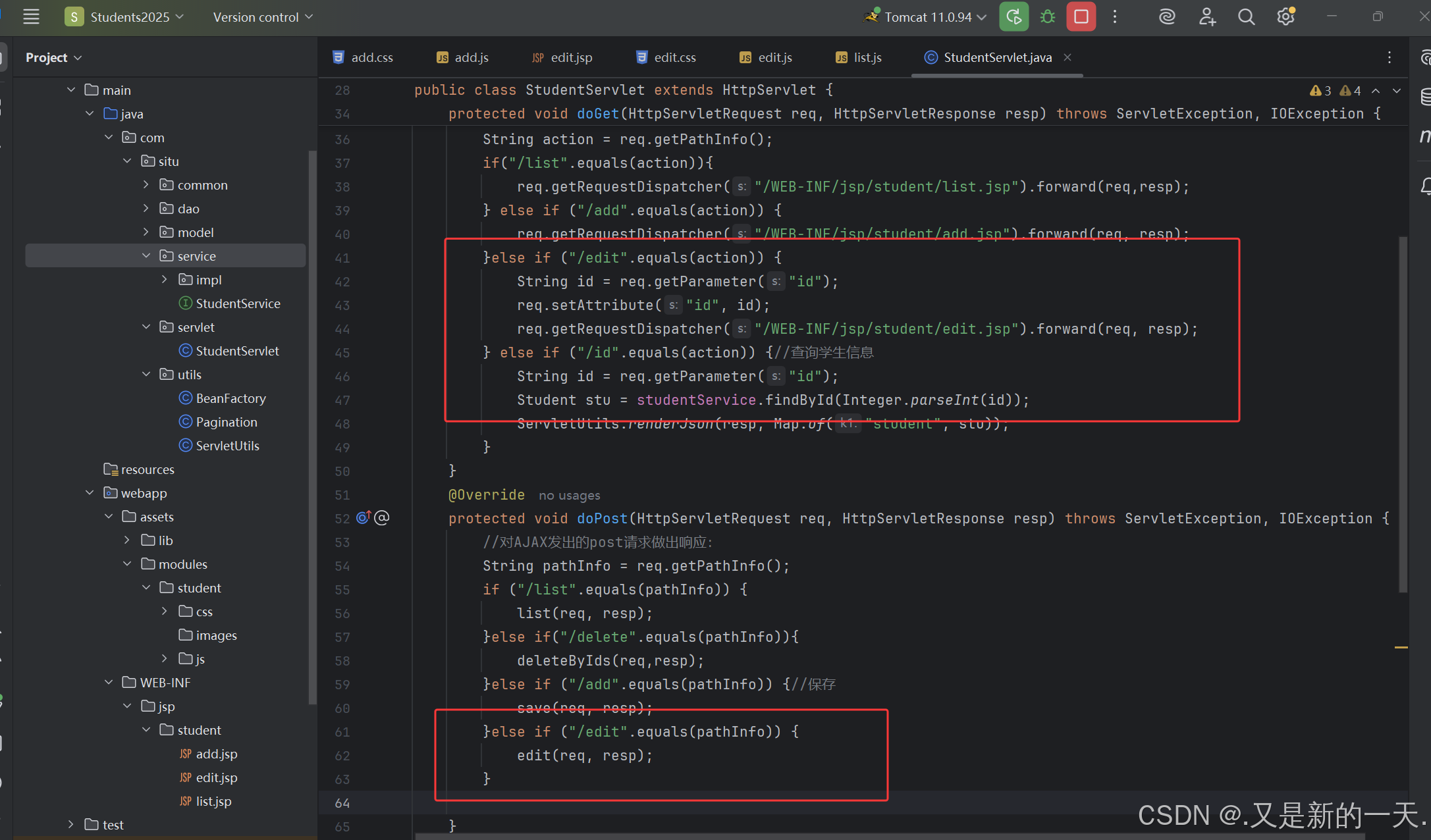Expand the test folder

tap(71, 825)
